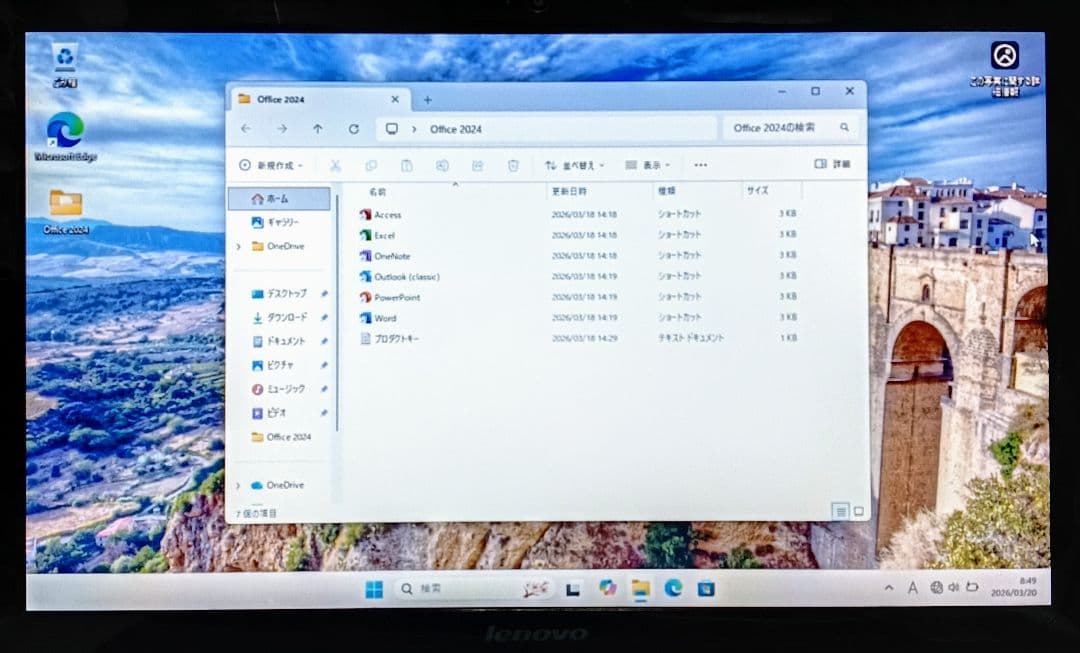Click the Copy icon on the toolbar
1080x653 pixels.
click(x=371, y=165)
